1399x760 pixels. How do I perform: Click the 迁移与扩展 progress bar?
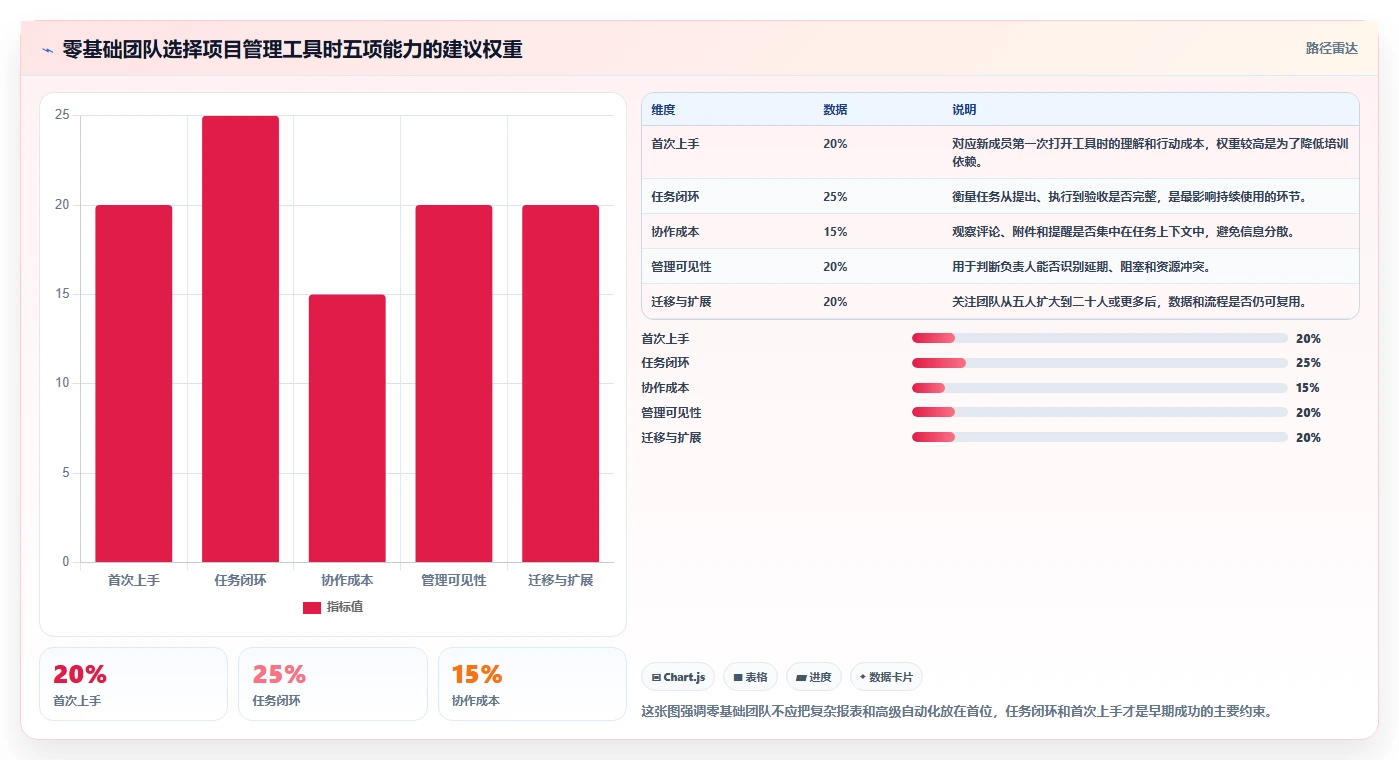click(1099, 437)
